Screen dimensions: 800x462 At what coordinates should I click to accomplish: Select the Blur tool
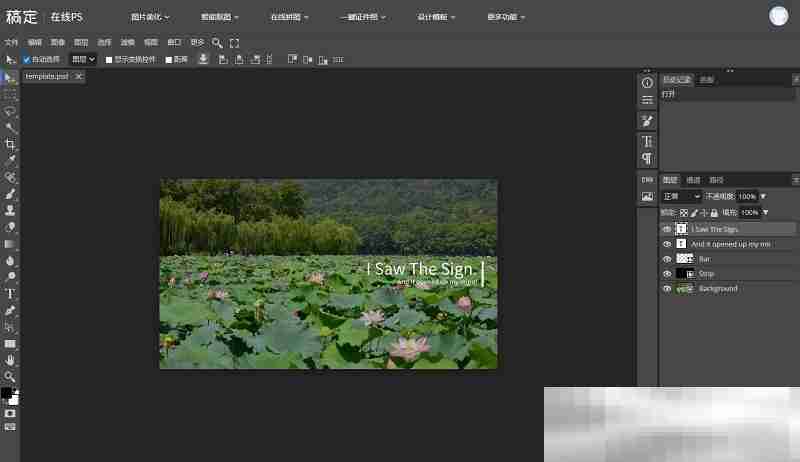pyautogui.click(x=9, y=261)
